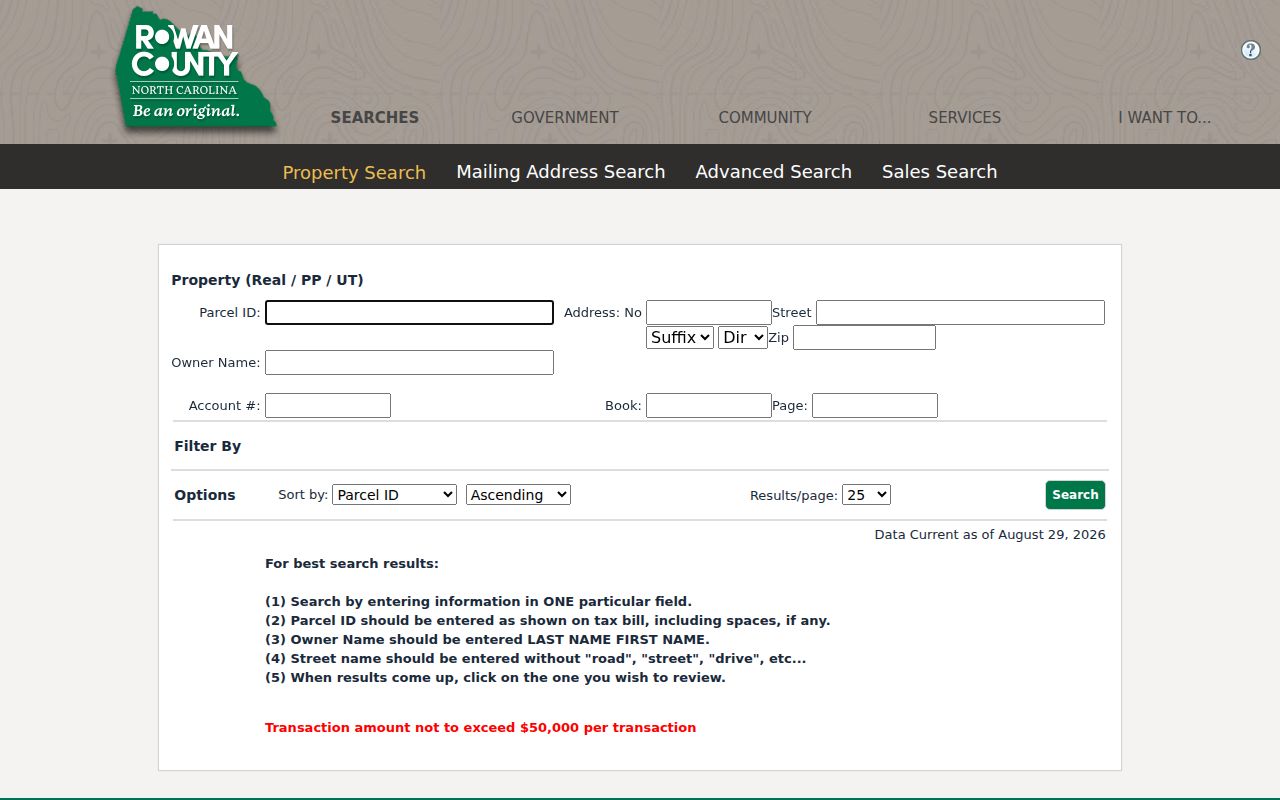Click tip (2) about Parcel ID entry
The width and height of the screenshot is (1280, 800).
pyautogui.click(x=548, y=620)
